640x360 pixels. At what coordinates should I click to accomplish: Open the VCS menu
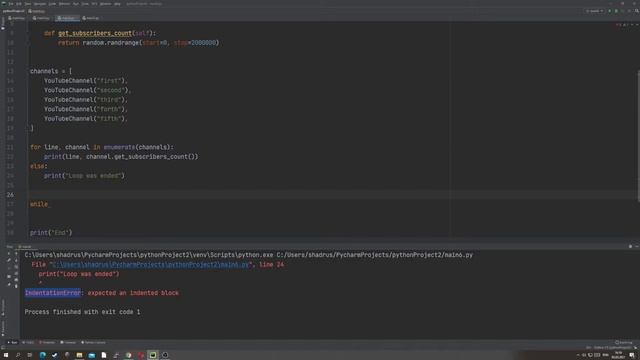94,4
